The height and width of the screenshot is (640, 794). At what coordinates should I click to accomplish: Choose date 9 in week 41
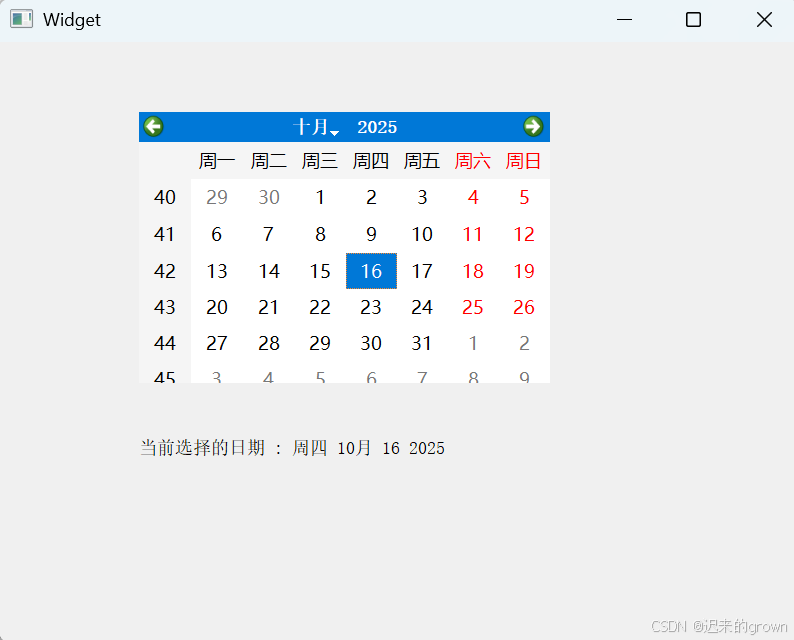tap(371, 234)
